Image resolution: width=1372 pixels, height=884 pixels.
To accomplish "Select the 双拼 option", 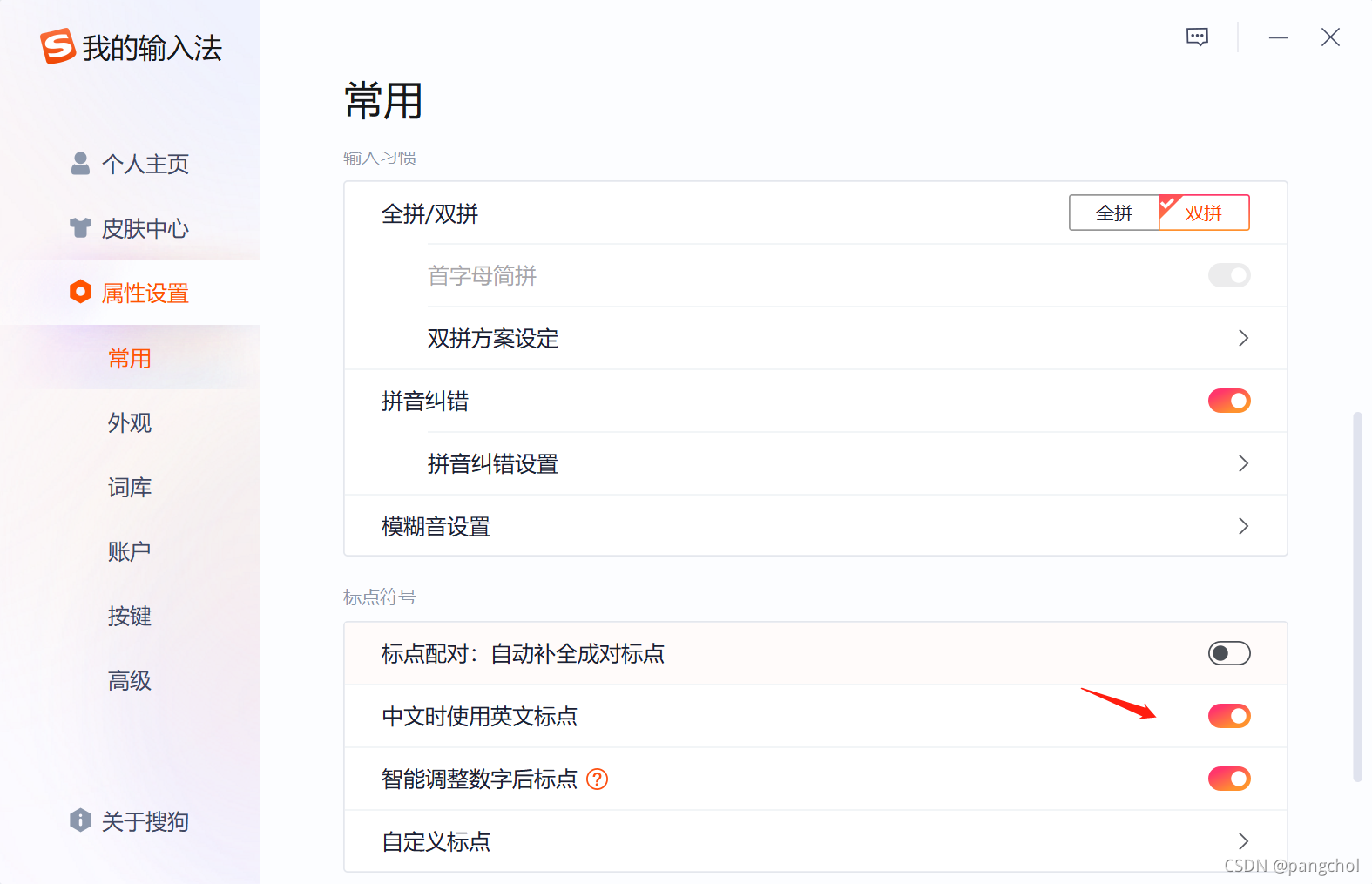I will tap(1204, 213).
